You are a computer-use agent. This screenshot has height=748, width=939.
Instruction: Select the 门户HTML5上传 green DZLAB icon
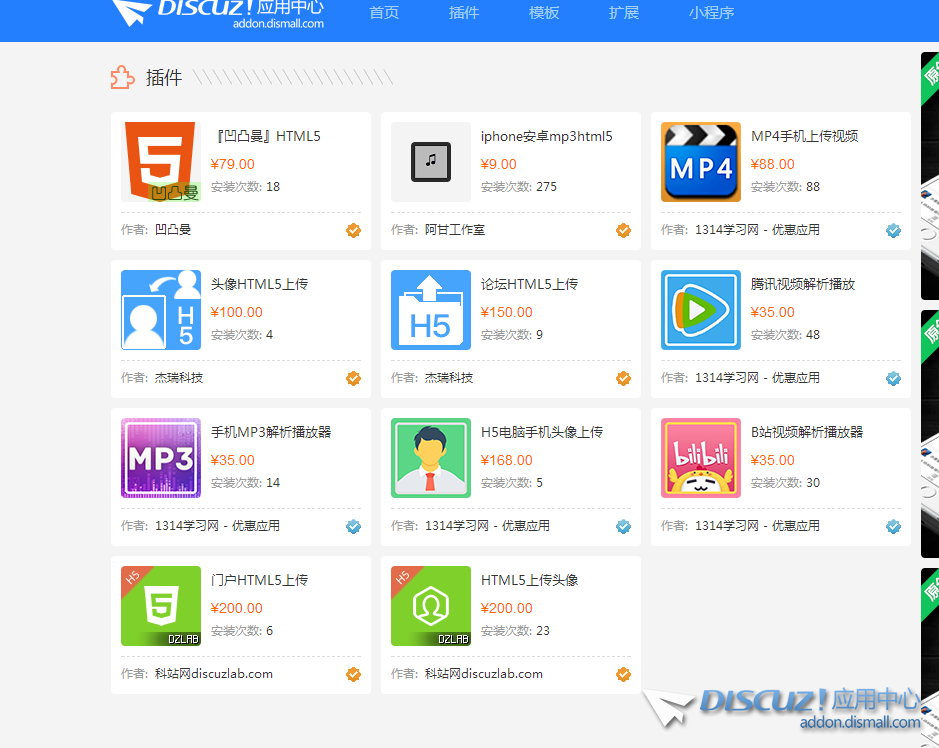click(x=160, y=605)
